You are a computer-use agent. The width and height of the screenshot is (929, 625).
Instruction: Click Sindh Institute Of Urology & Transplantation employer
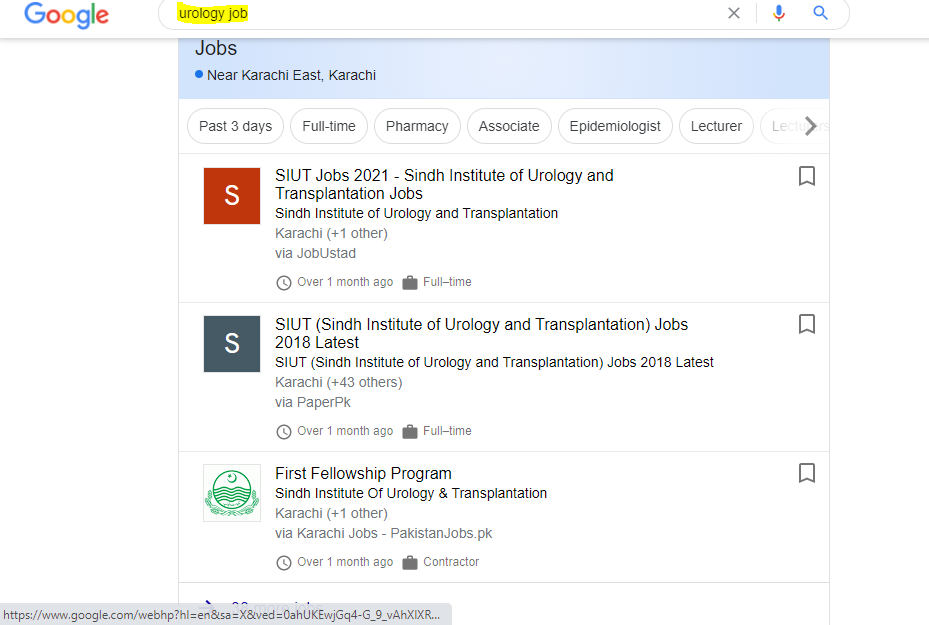[411, 493]
